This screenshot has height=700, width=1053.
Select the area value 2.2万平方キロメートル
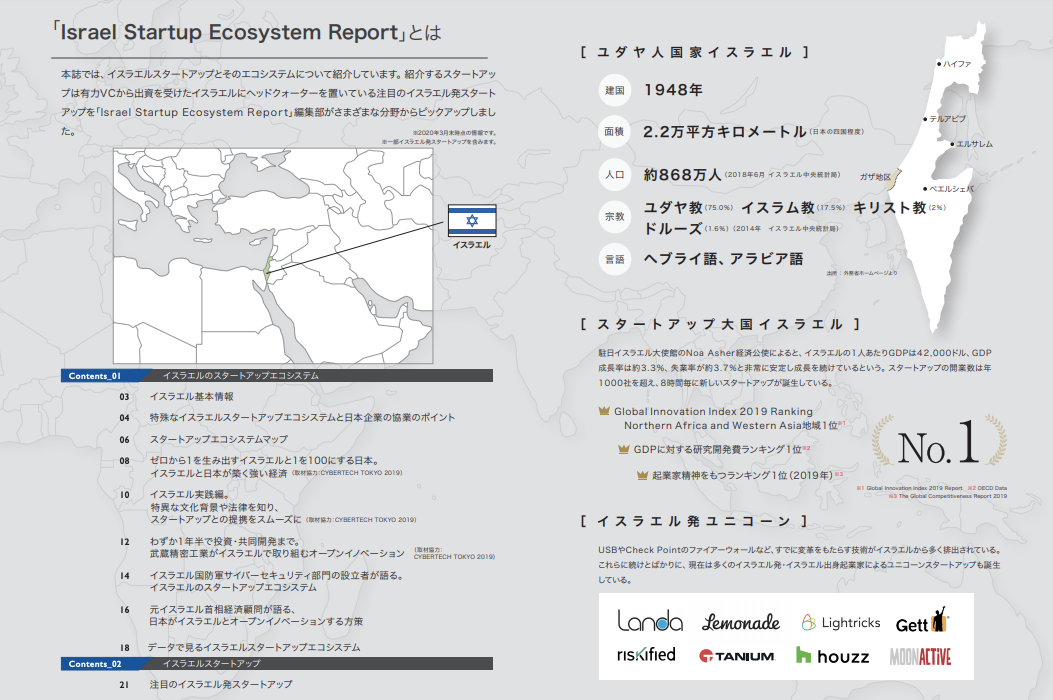[725, 132]
